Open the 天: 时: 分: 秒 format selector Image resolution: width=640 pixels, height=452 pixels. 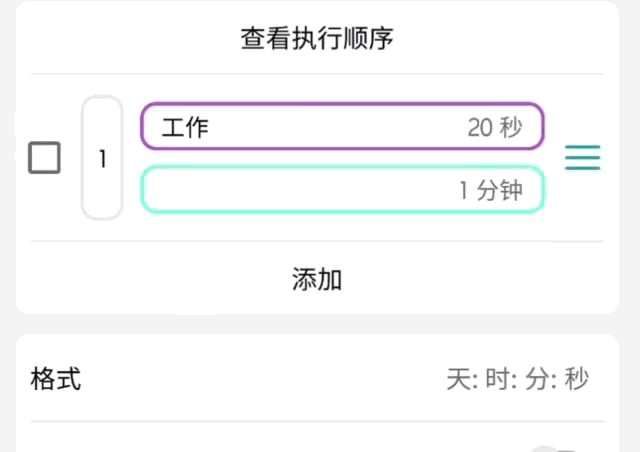tap(517, 379)
